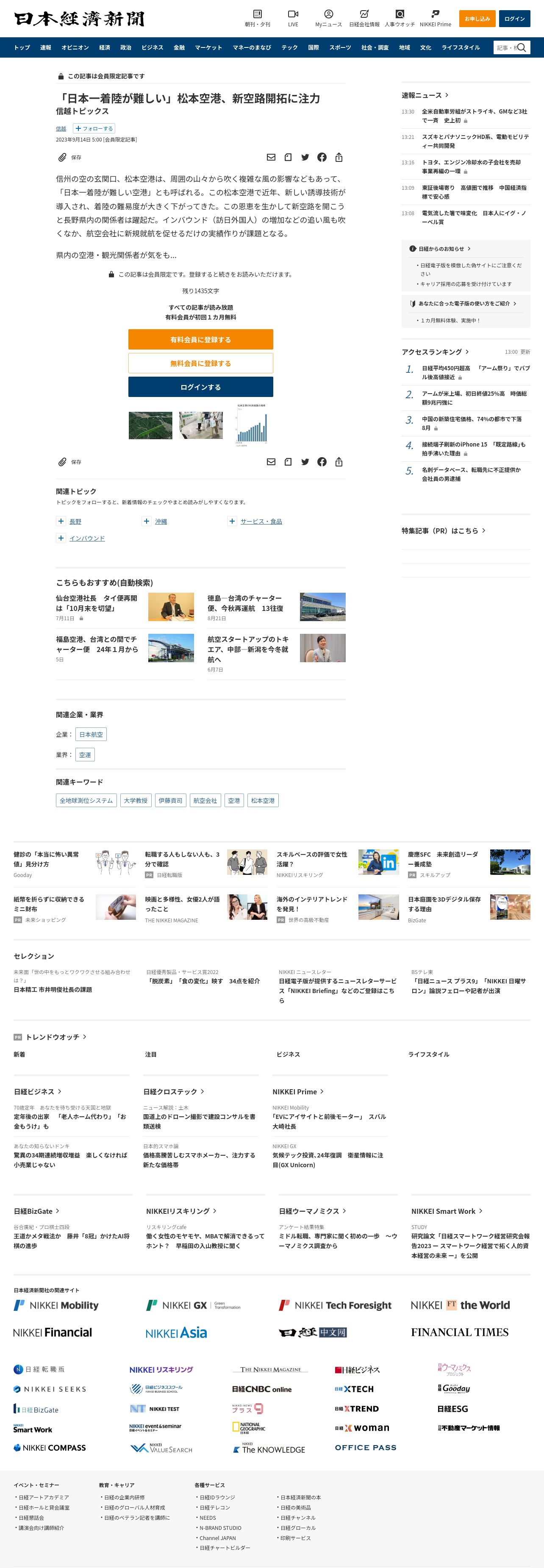Open the 日本航空 company tag
544x1568 pixels.
(x=91, y=734)
